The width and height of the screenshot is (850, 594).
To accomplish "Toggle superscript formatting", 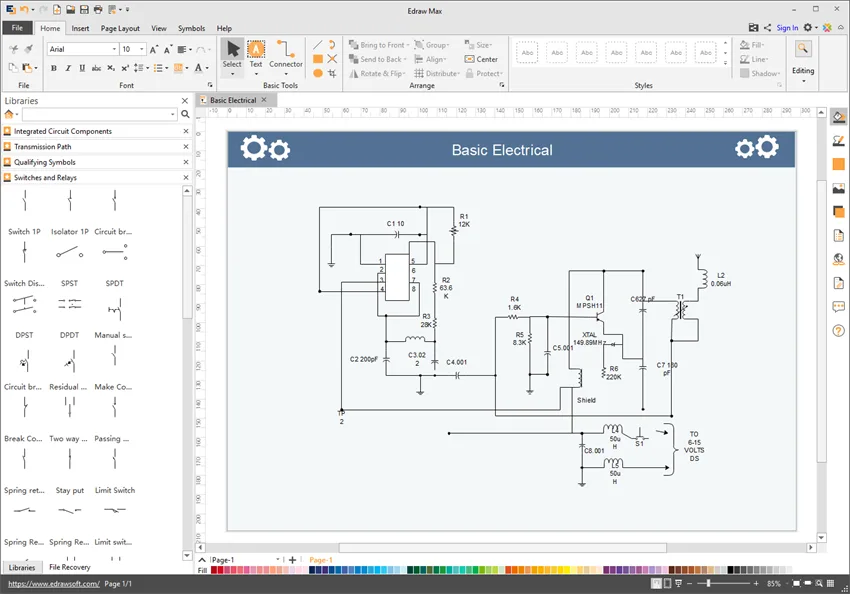I will coord(125,68).
